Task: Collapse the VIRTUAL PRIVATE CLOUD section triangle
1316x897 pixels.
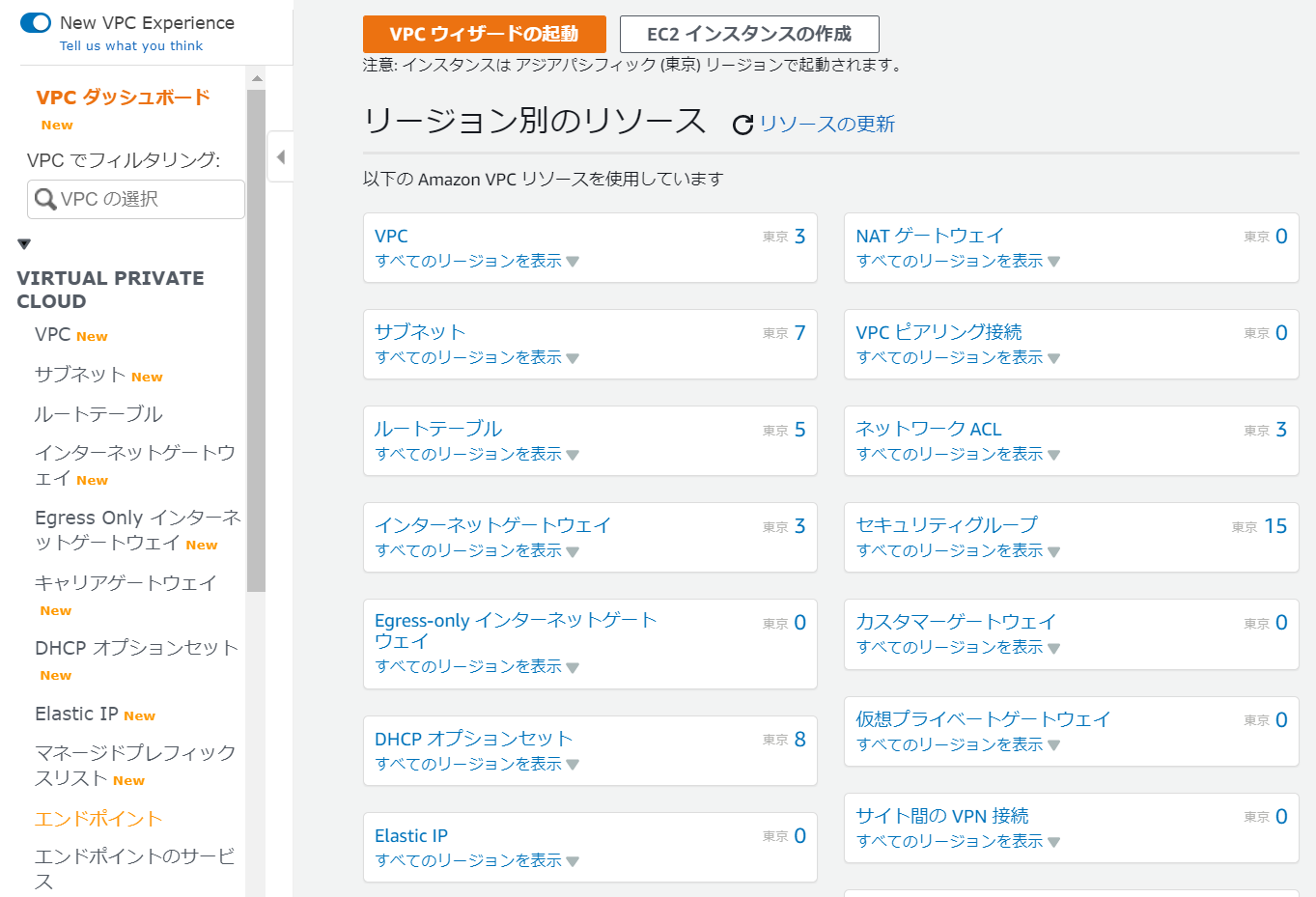Action: (x=24, y=244)
